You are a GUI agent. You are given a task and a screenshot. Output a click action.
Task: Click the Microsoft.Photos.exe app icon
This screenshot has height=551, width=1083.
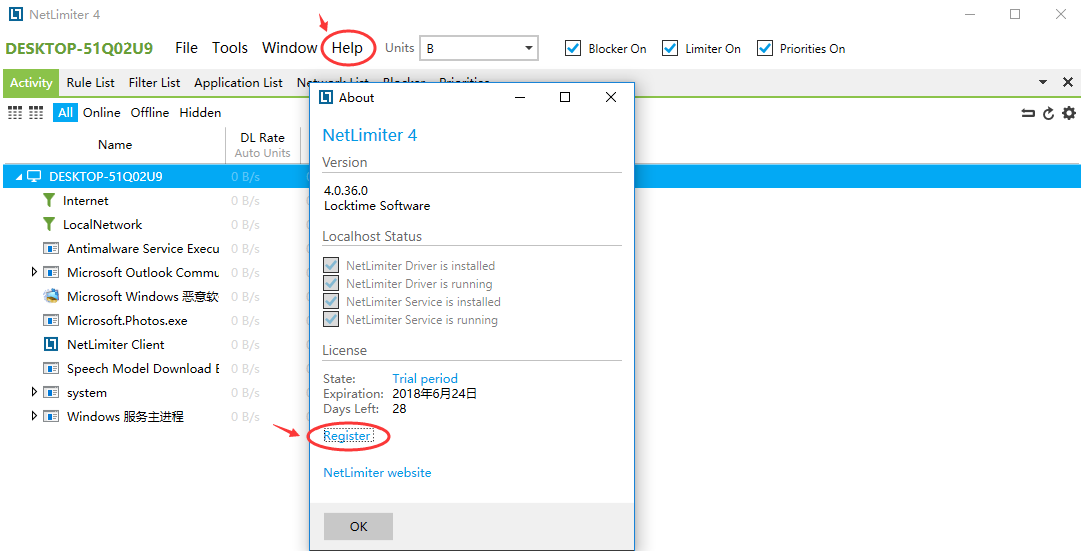click(51, 320)
